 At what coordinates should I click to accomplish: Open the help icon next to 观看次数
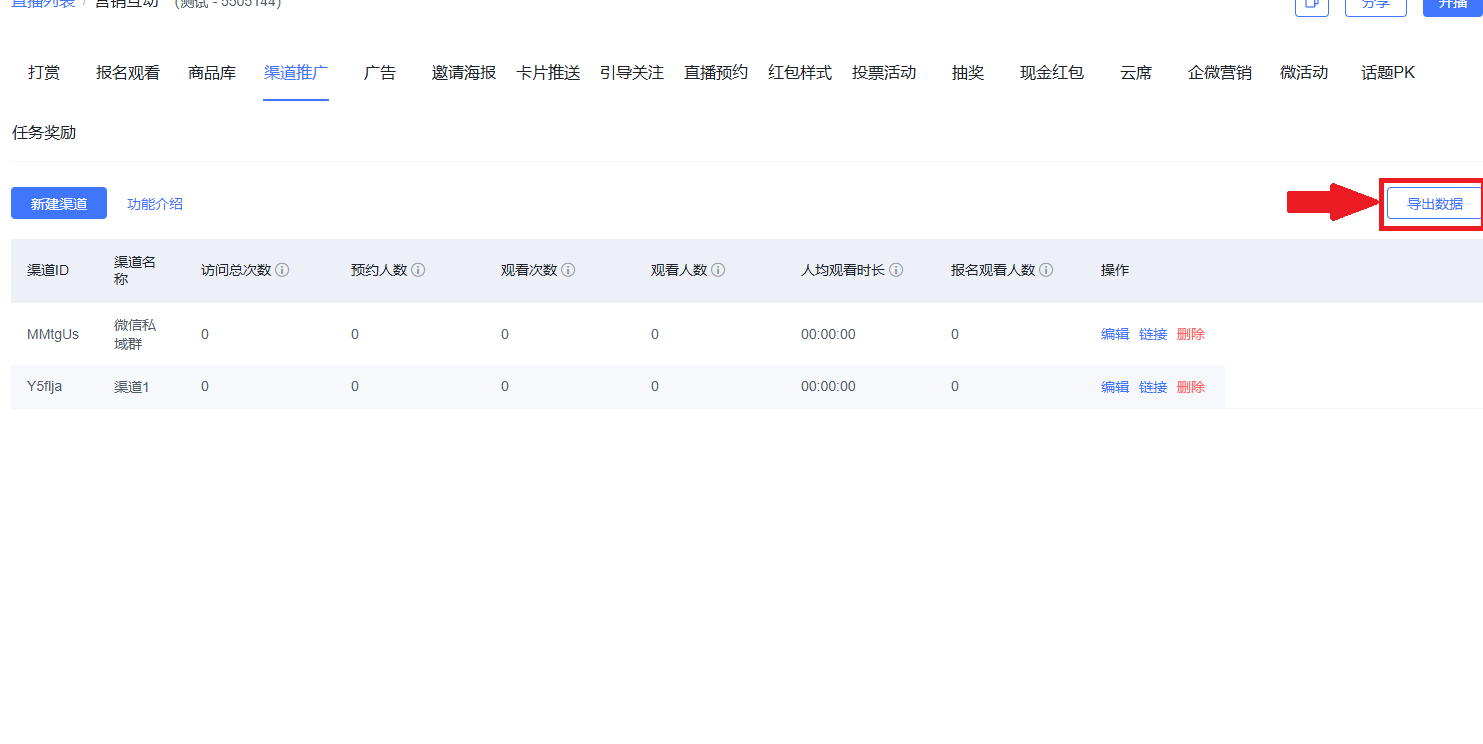click(x=568, y=270)
